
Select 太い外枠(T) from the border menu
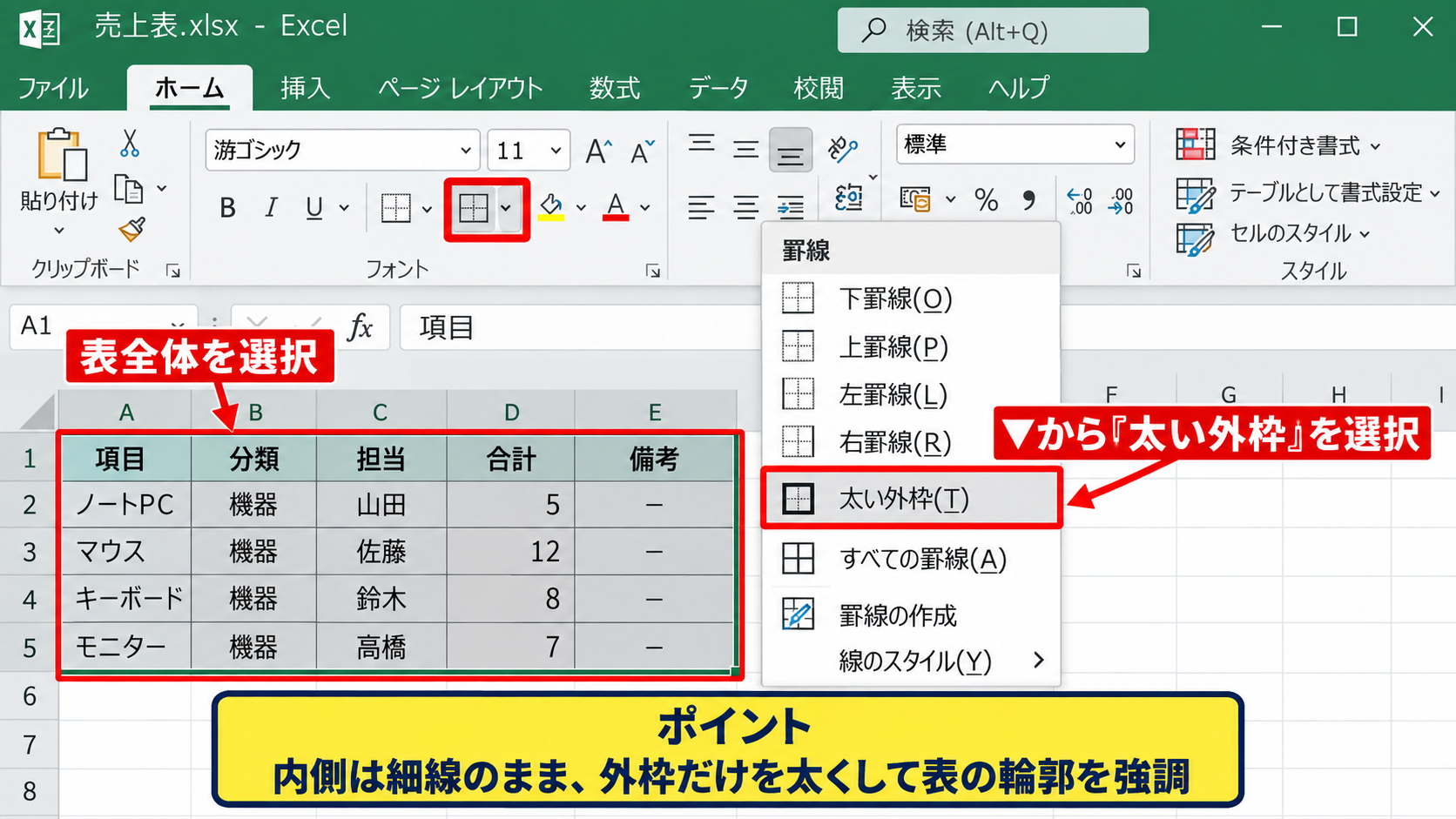[x=912, y=499]
